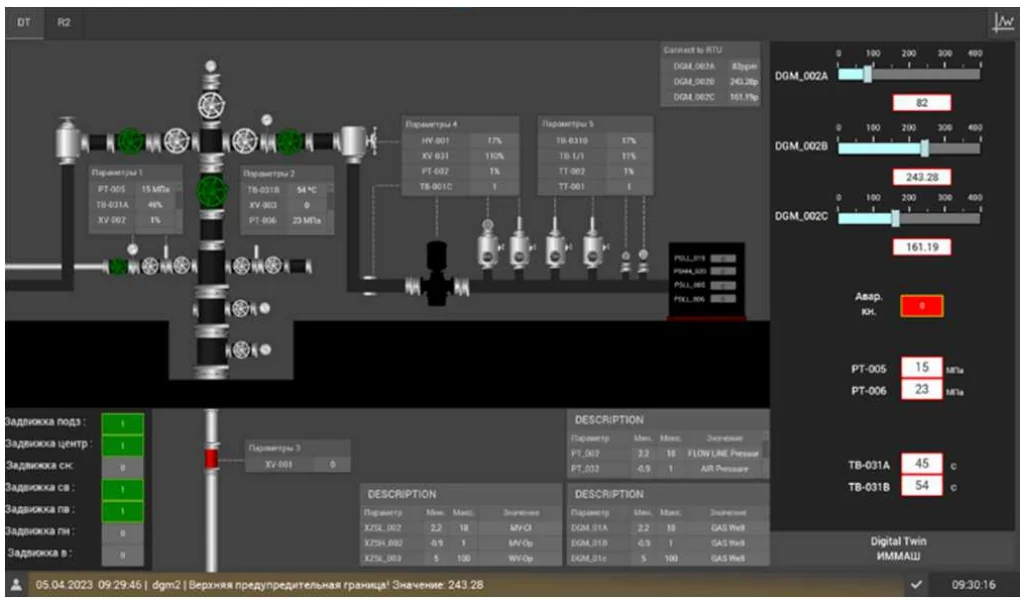The image size is (1025, 601).
Task: Click the Digital Twin ИММАШ label
Action: tap(898, 548)
